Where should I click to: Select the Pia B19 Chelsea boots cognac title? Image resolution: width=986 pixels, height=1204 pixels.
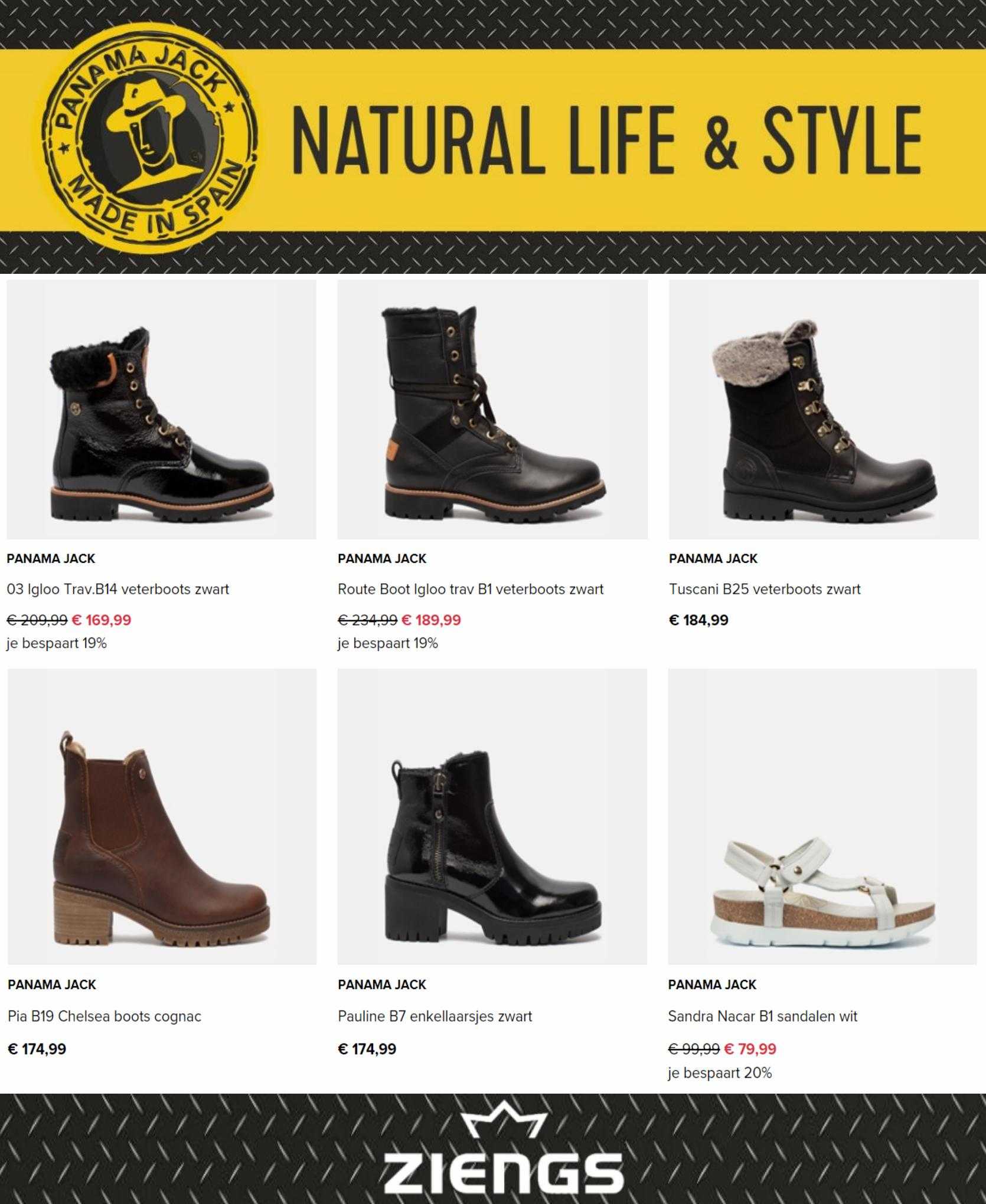(x=105, y=1016)
